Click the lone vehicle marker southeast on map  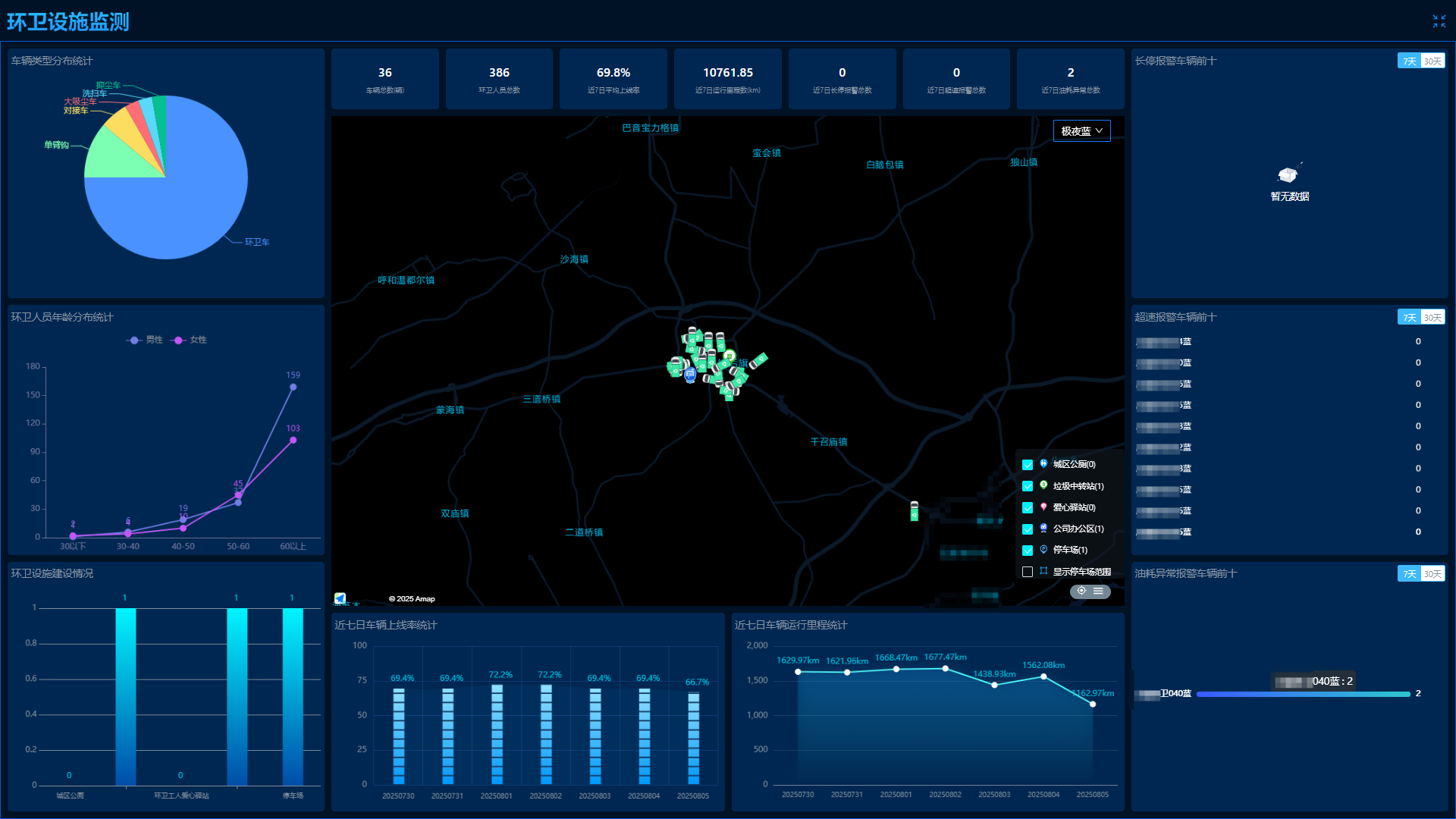coord(915,511)
